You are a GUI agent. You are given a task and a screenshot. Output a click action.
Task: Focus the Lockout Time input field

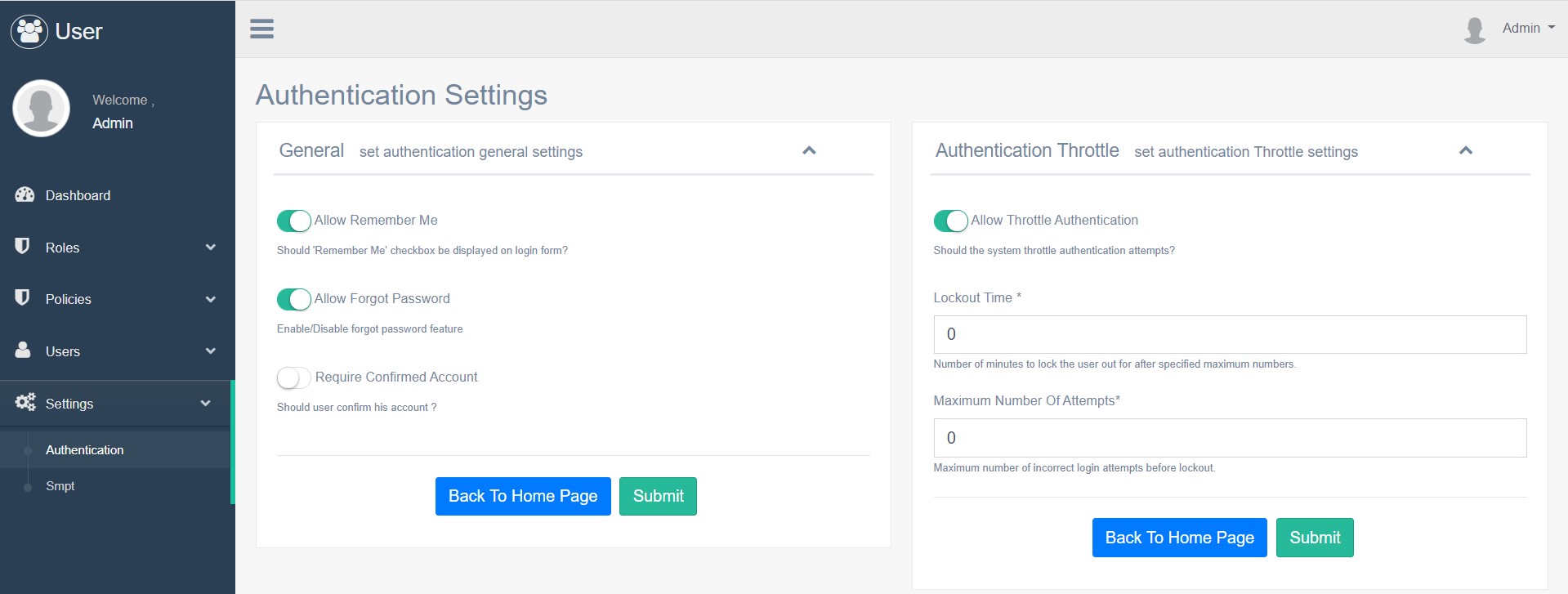click(1230, 334)
